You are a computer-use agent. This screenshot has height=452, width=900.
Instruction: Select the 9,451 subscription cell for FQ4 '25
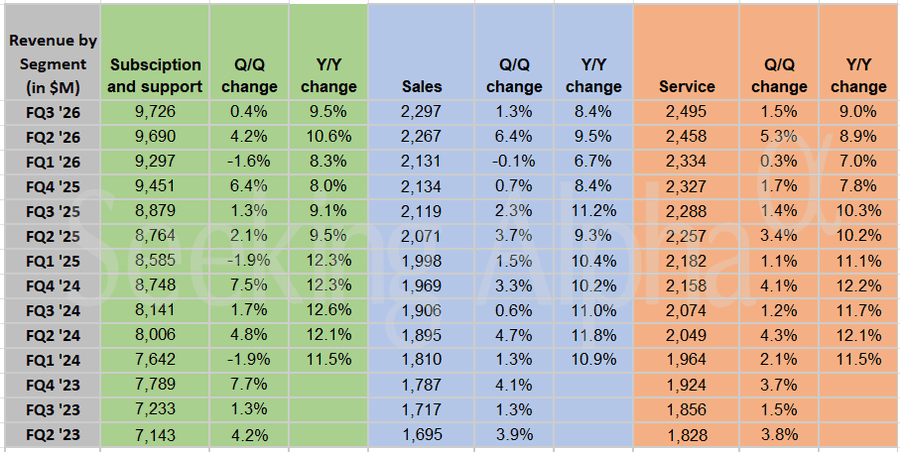[x=154, y=186]
